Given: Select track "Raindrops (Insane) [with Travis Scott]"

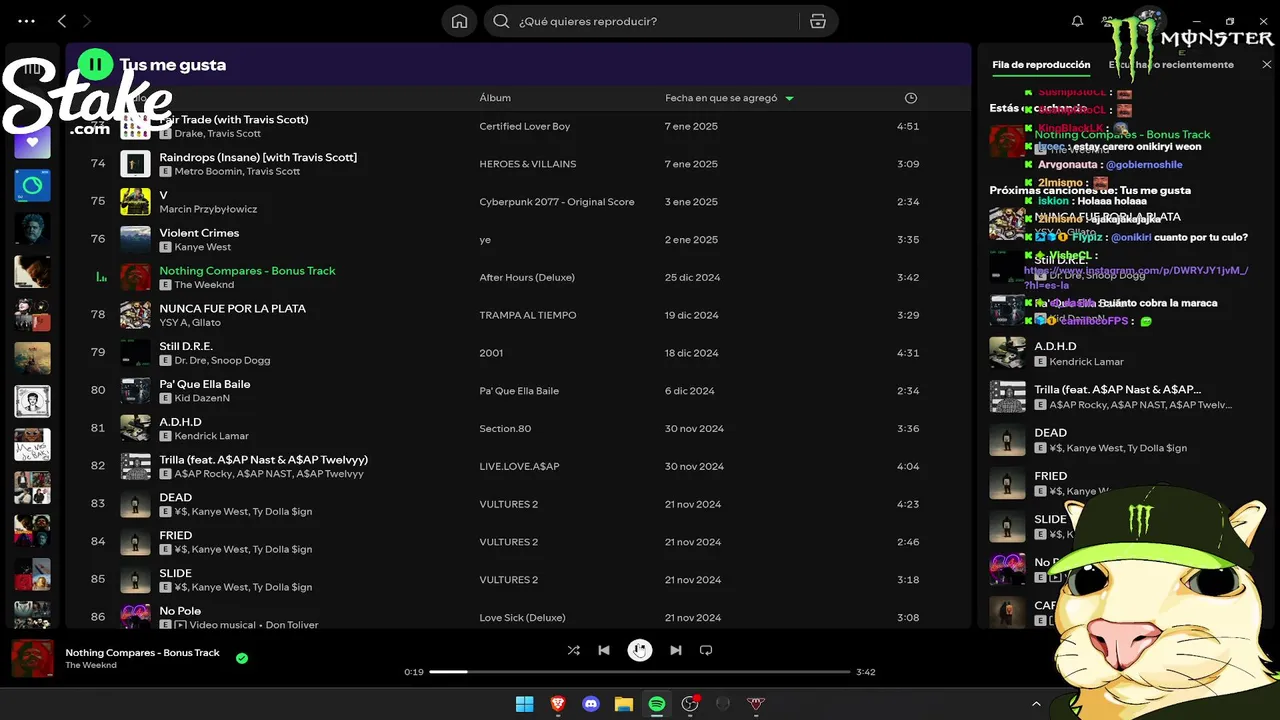Looking at the screenshot, I should pyautogui.click(x=258, y=157).
